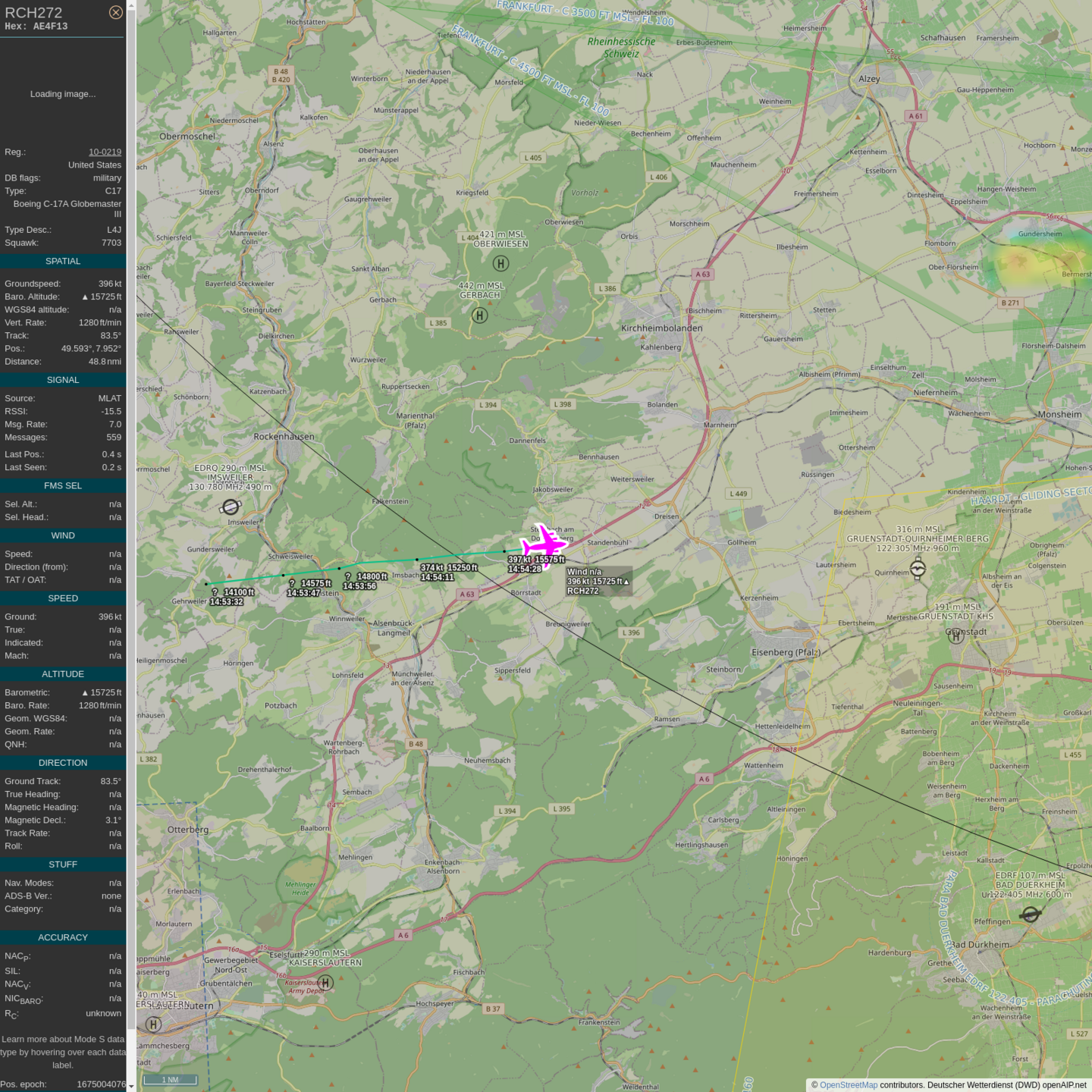Click the Kaiserslautern Army Depot heliport icon

(325, 983)
